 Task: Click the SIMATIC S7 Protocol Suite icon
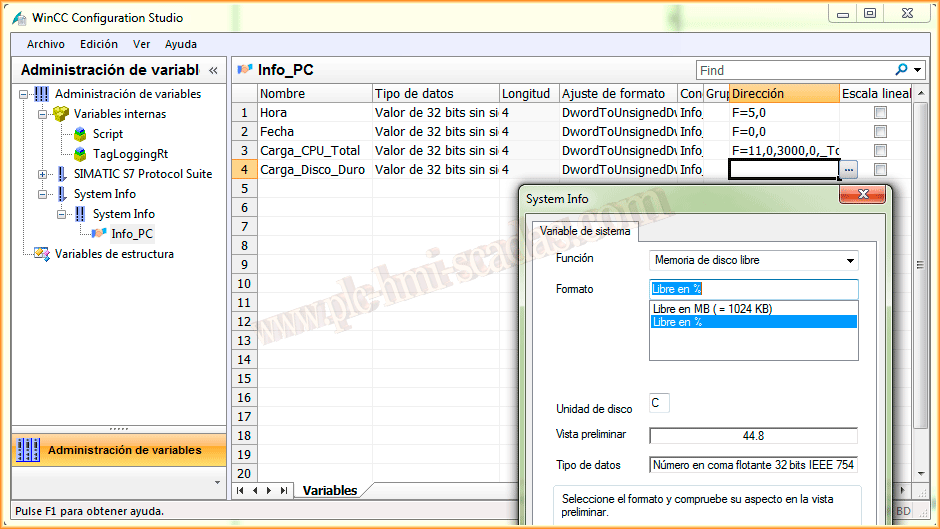tap(62, 174)
